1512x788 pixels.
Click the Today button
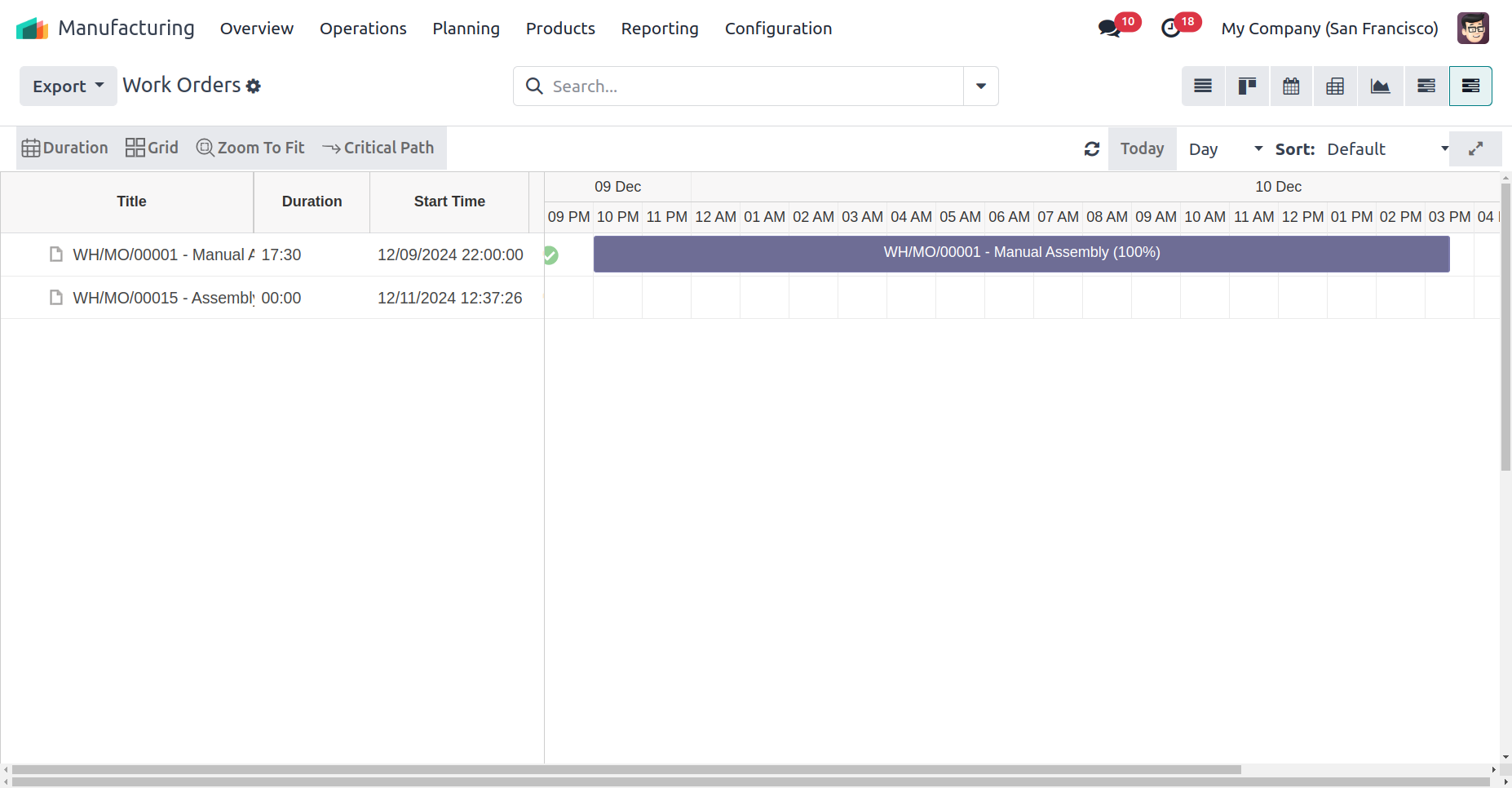pyautogui.click(x=1142, y=148)
